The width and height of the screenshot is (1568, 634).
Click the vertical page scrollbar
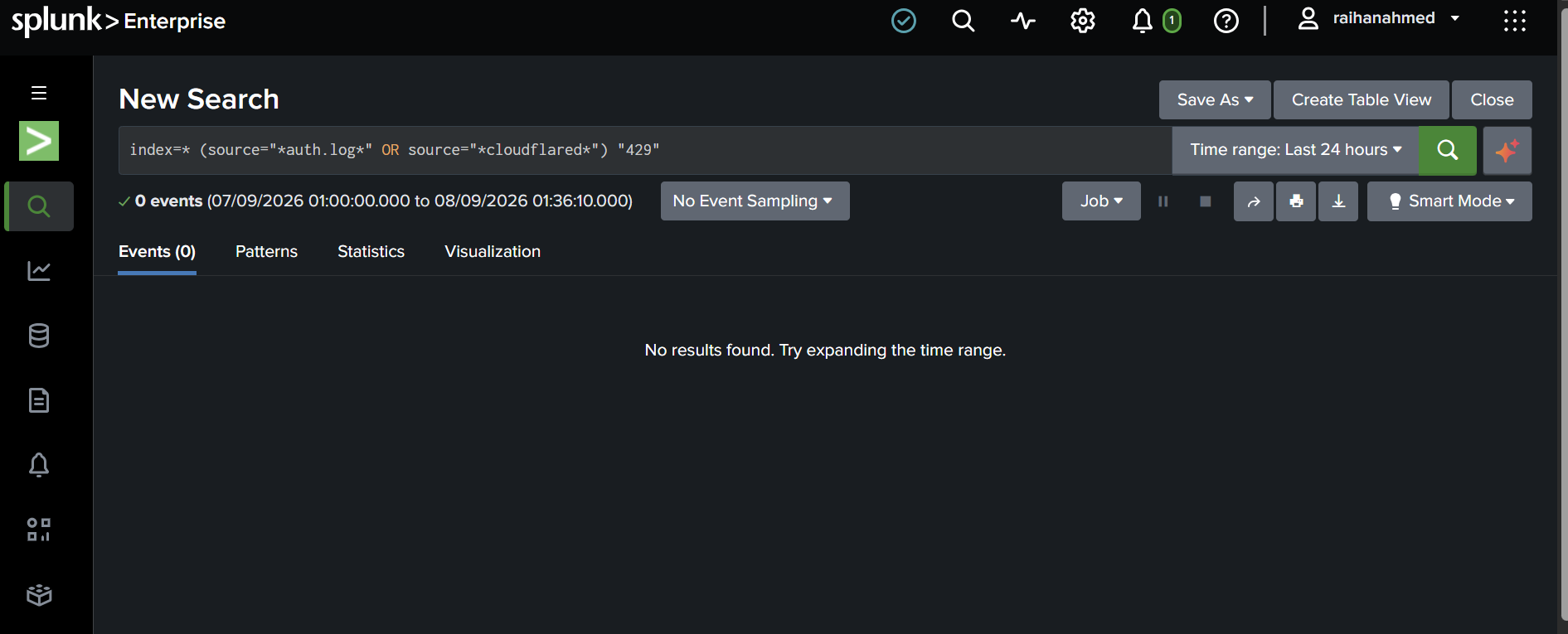coord(1563,317)
